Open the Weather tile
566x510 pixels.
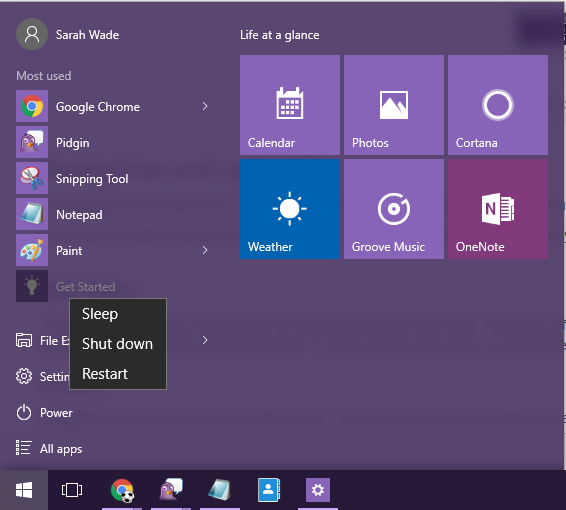pos(290,209)
